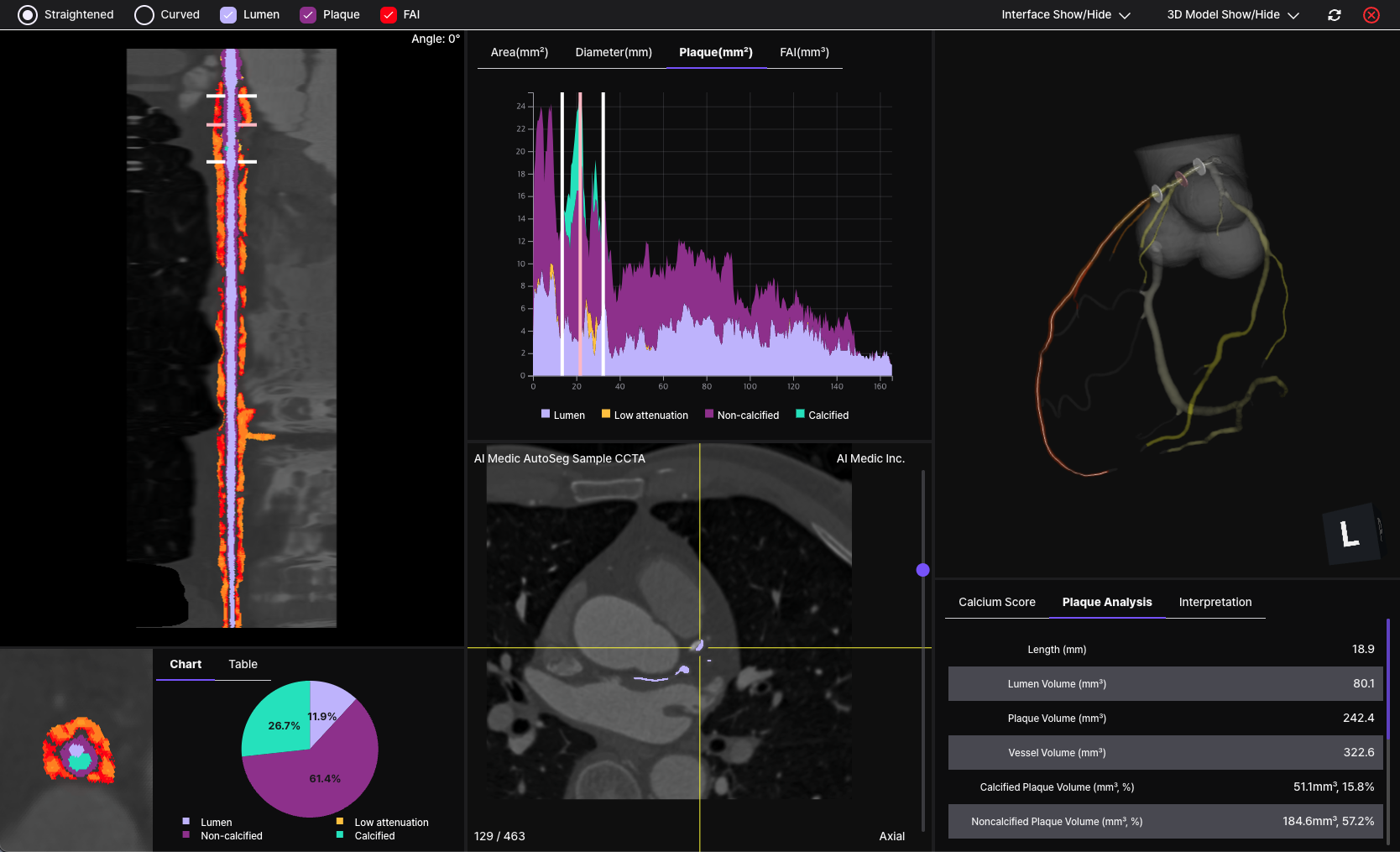
Task: Switch to the Calcium Score tab
Action: coord(997,602)
